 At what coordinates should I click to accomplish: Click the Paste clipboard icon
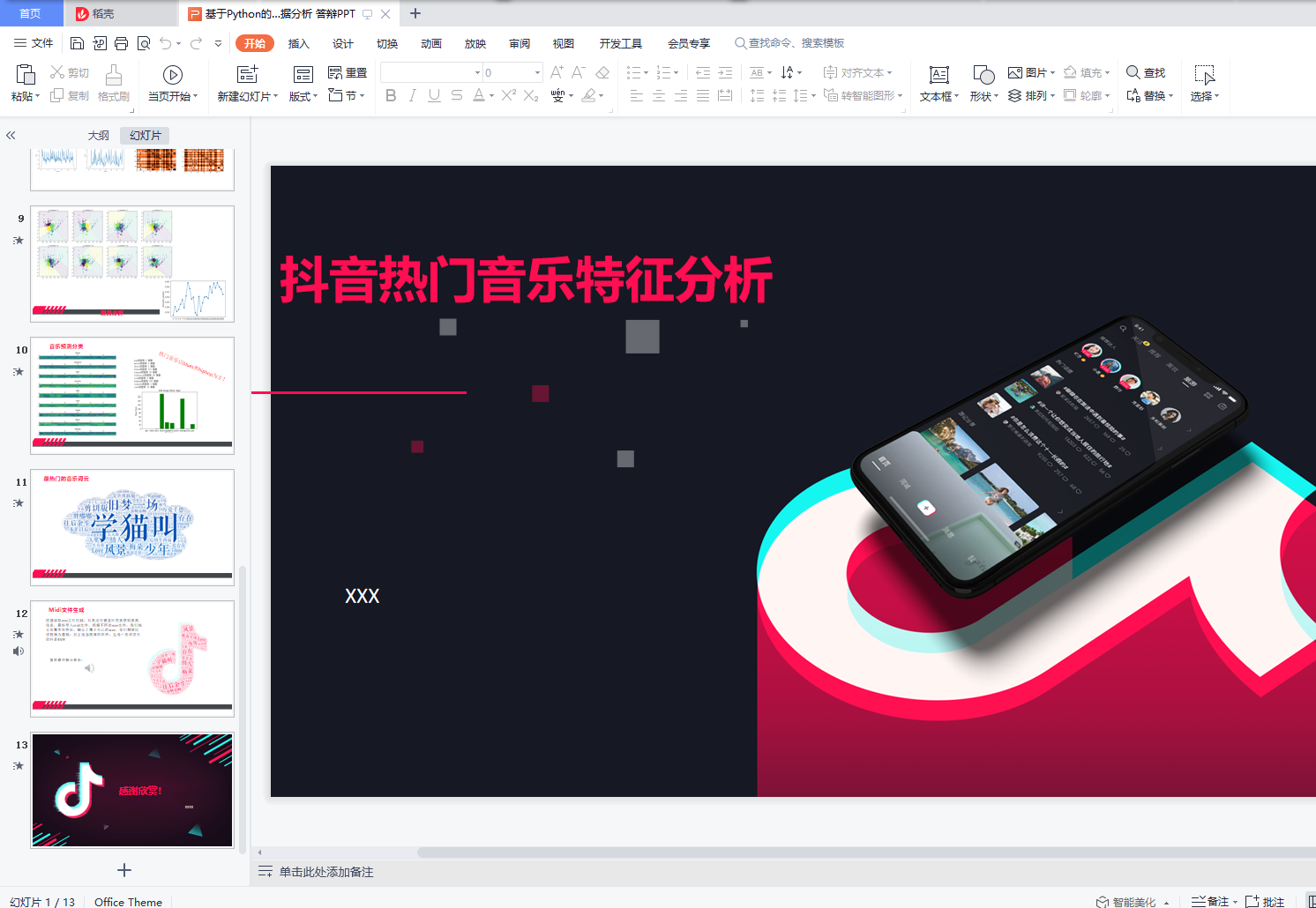tap(26, 74)
